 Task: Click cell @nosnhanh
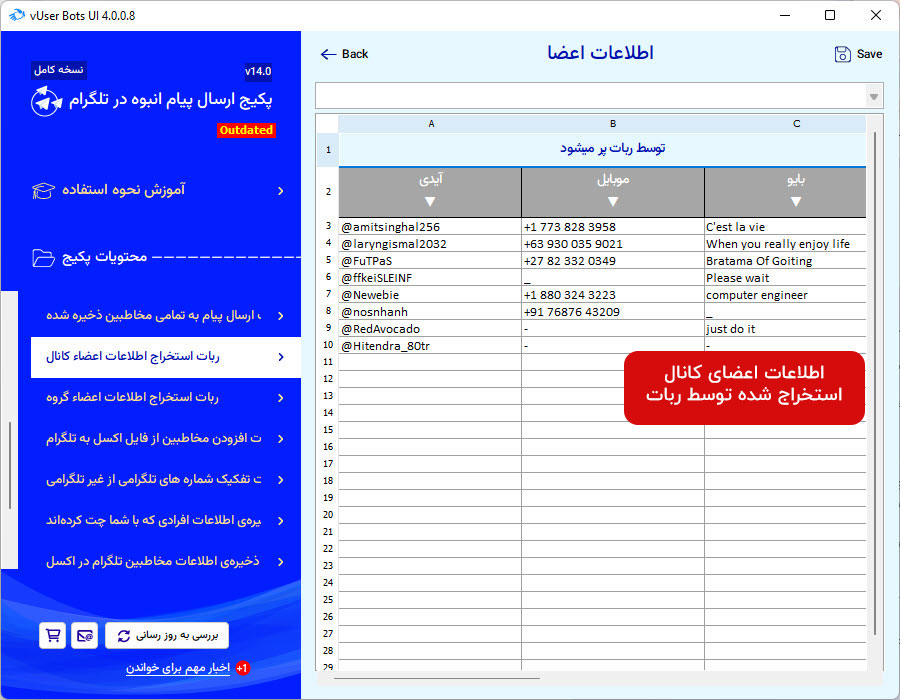[430, 312]
